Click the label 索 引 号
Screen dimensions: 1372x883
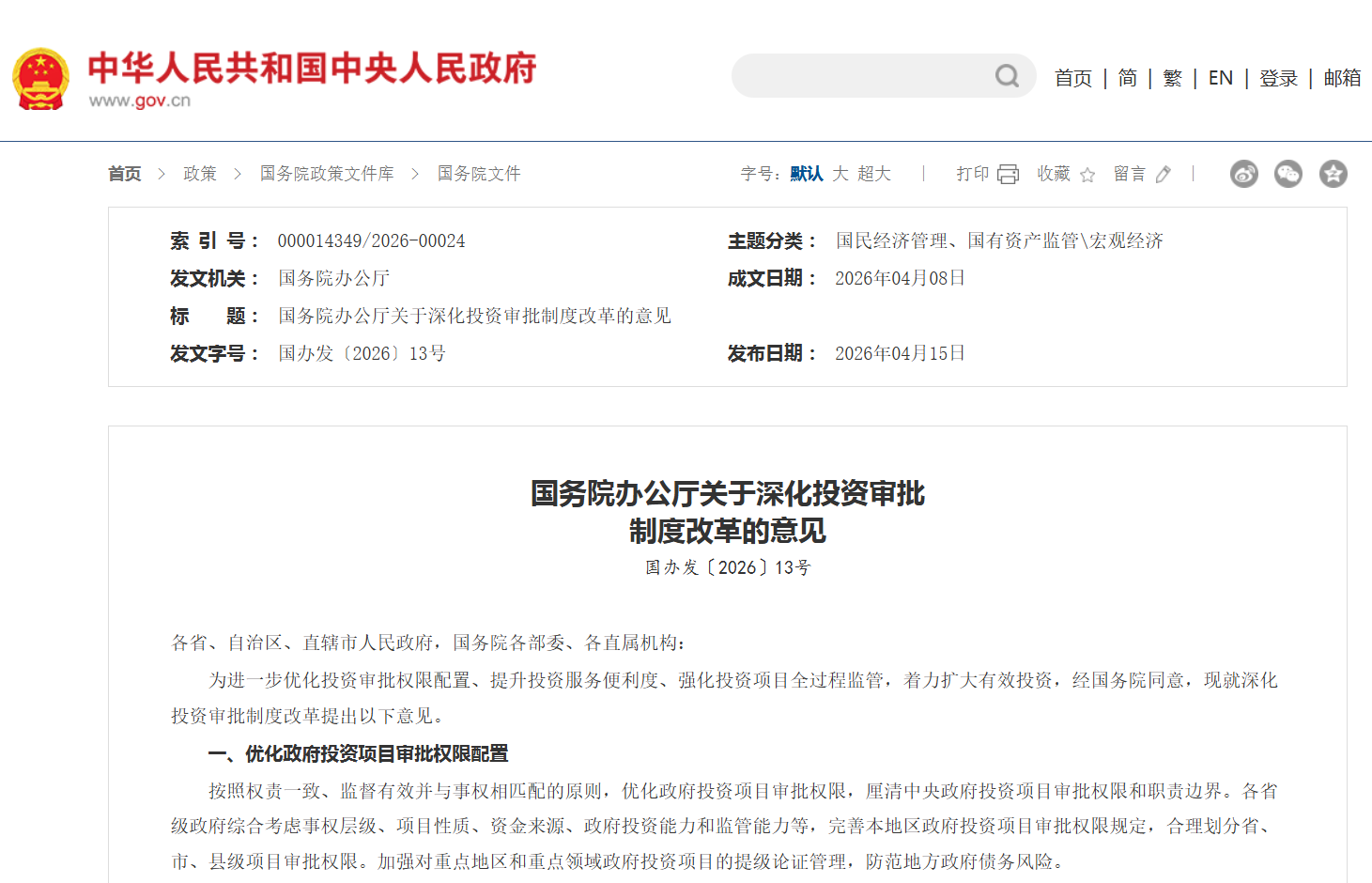pyautogui.click(x=213, y=241)
